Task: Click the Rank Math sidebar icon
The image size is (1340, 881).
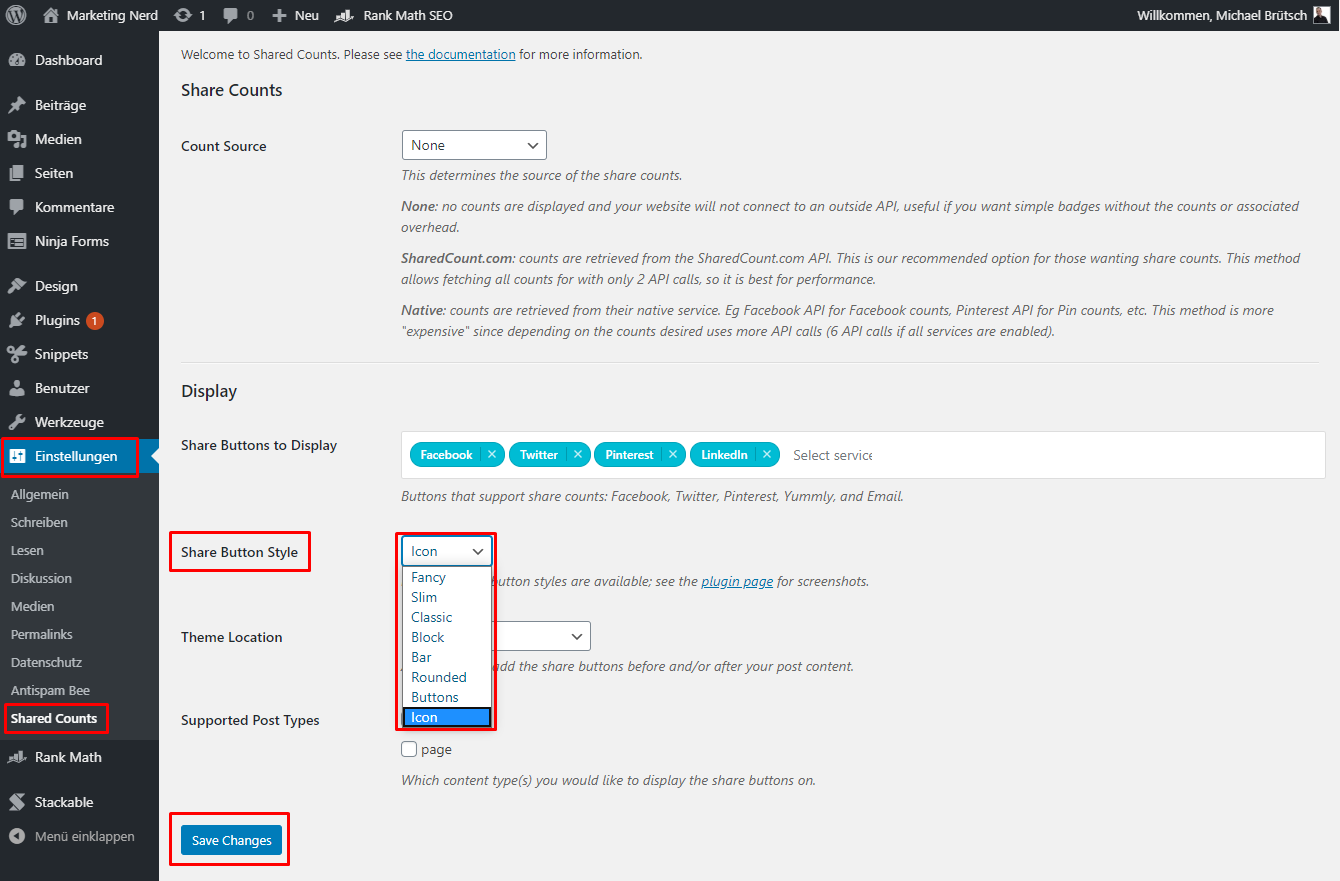Action: pyautogui.click(x=17, y=757)
